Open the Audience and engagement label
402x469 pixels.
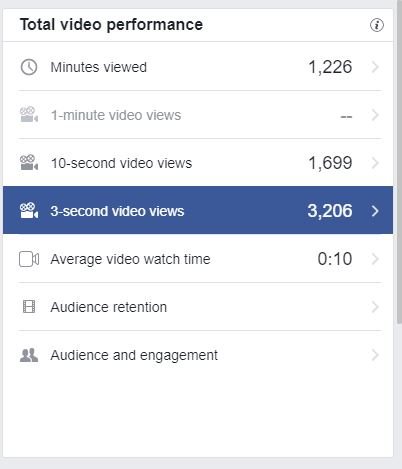(134, 355)
